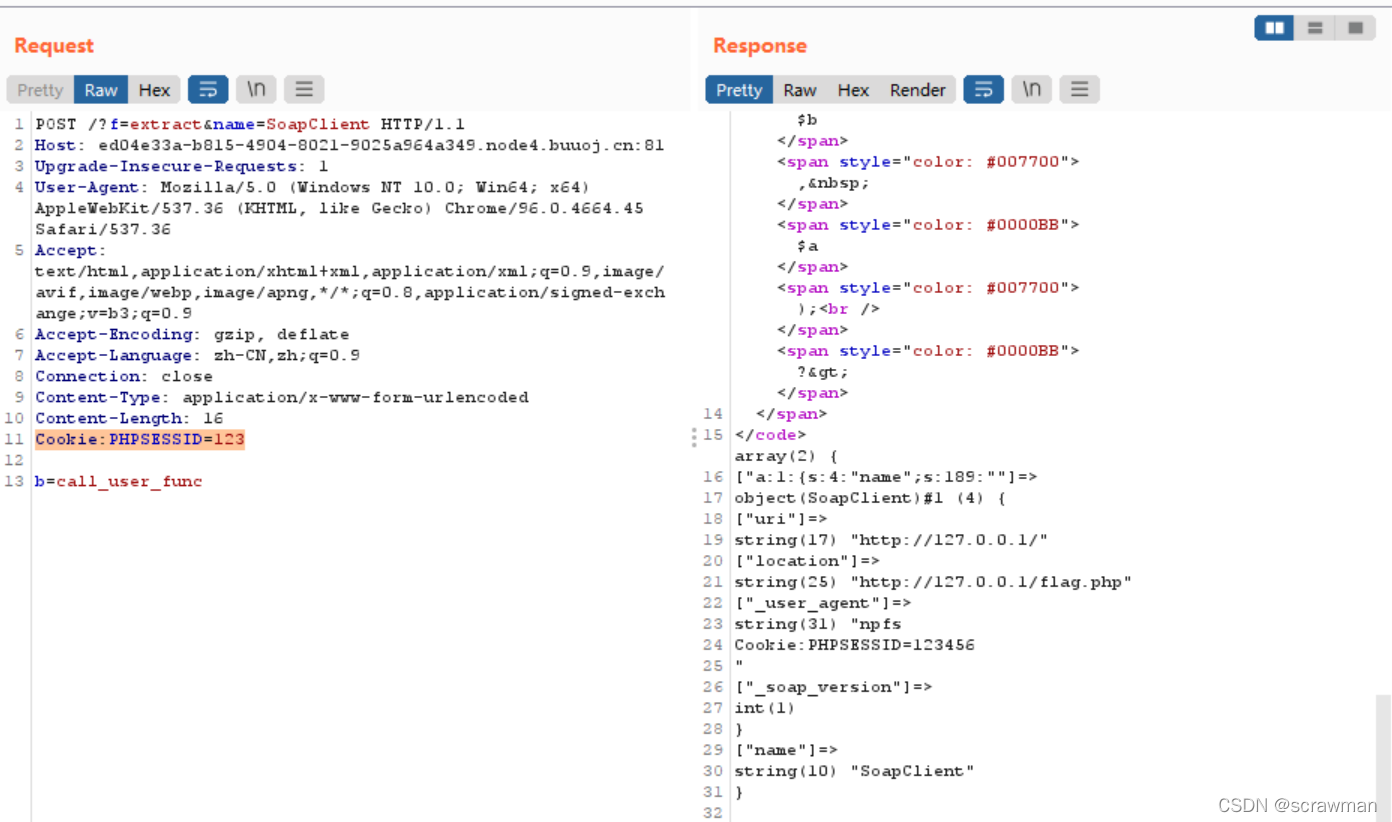Screen dimensions: 1392x822
Task: Click the $a line in the response
Action: coord(807,246)
